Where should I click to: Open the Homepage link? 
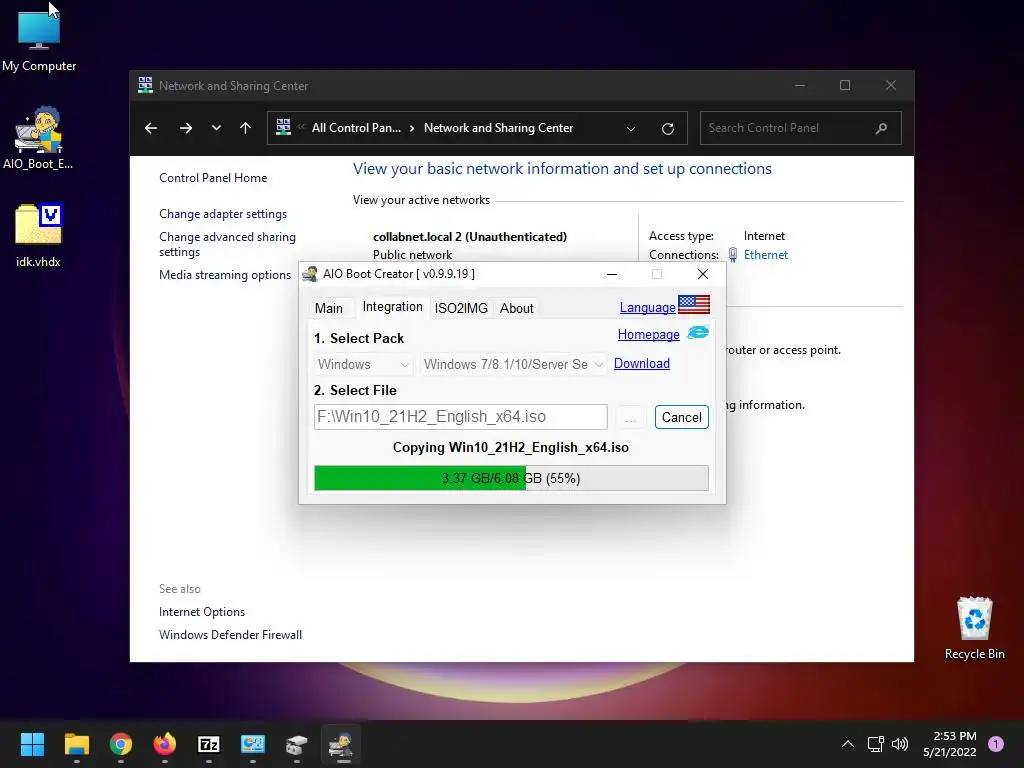[648, 334]
